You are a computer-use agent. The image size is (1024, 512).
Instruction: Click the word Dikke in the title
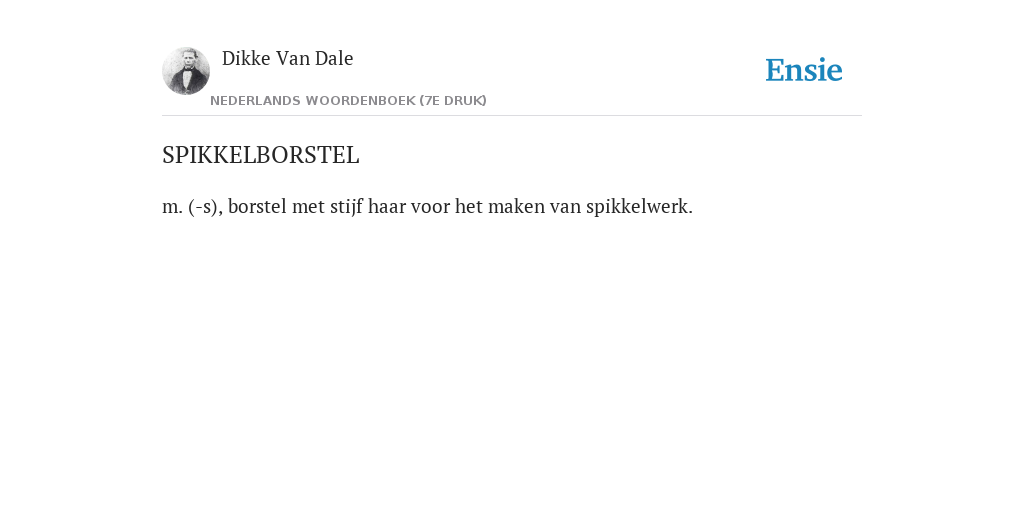pos(246,58)
